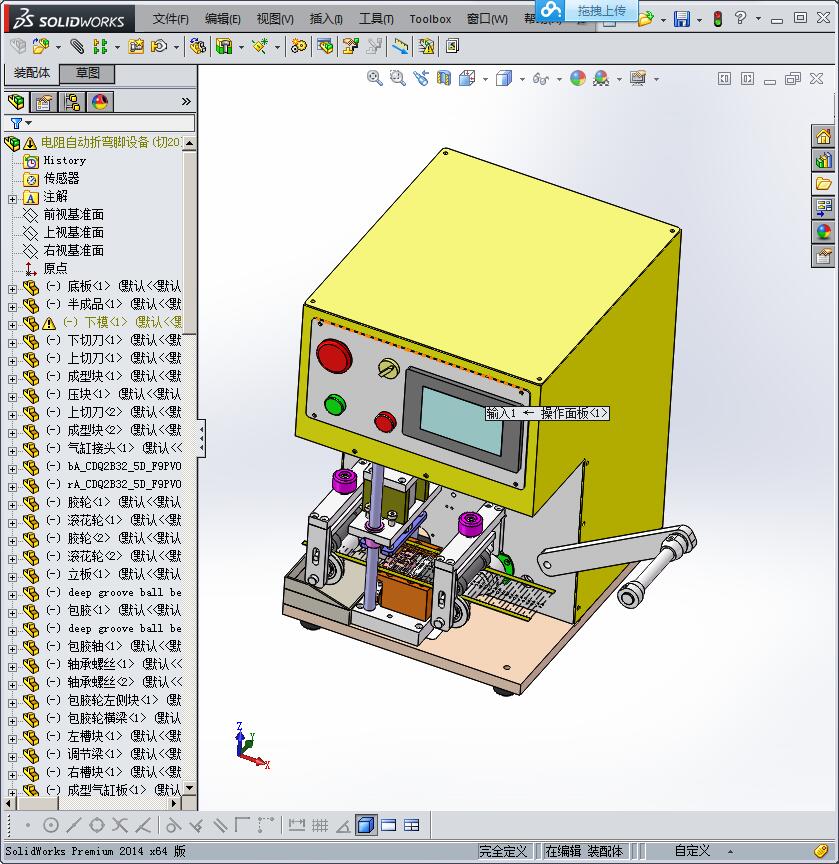This screenshot has height=864, width=839.
Task: Open the ConfigurationManager tab icon
Action: click(72, 101)
